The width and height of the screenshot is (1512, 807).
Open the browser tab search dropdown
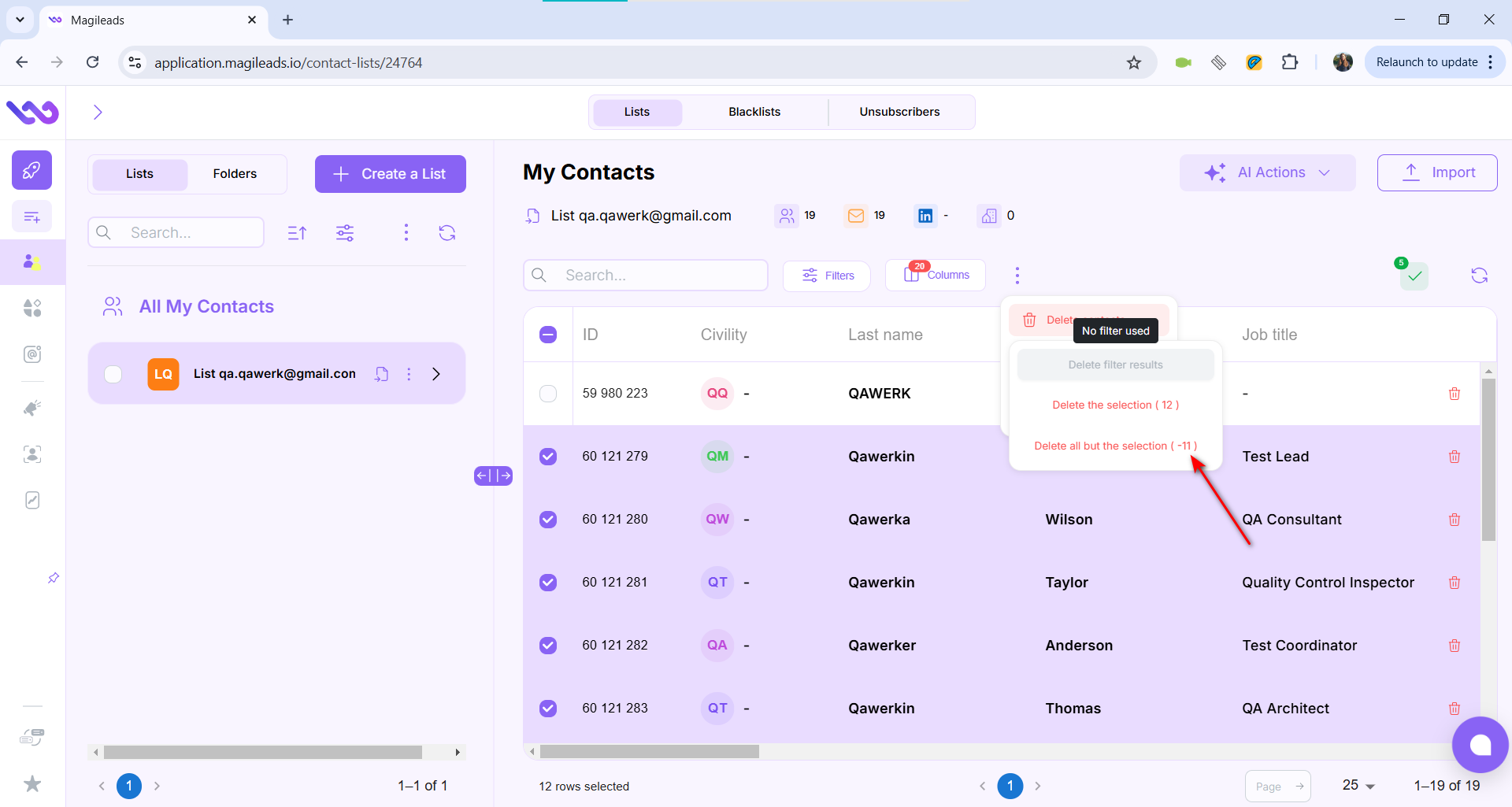pyautogui.click(x=20, y=20)
